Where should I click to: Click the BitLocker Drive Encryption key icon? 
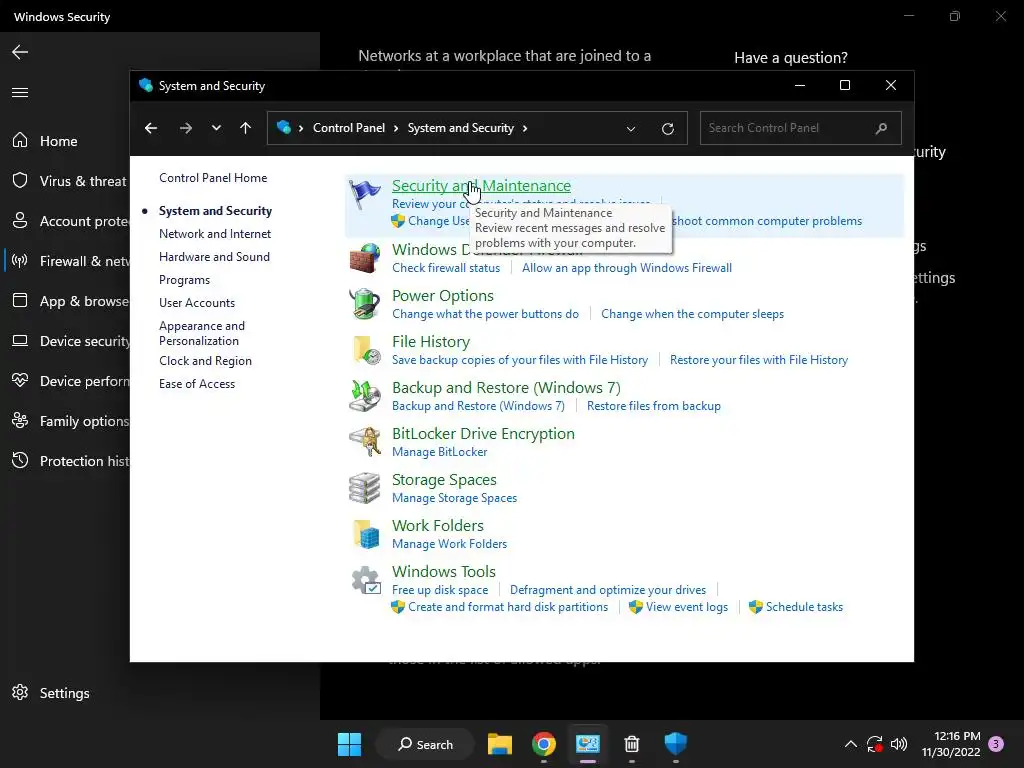tap(364, 442)
